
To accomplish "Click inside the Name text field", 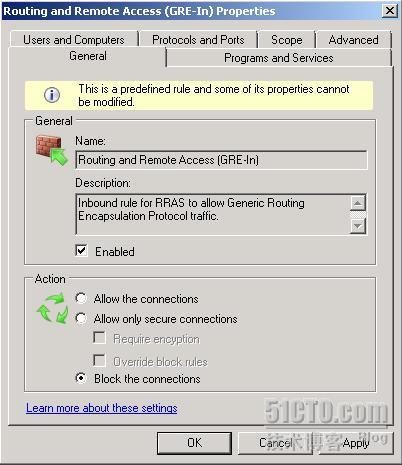I will [221, 160].
